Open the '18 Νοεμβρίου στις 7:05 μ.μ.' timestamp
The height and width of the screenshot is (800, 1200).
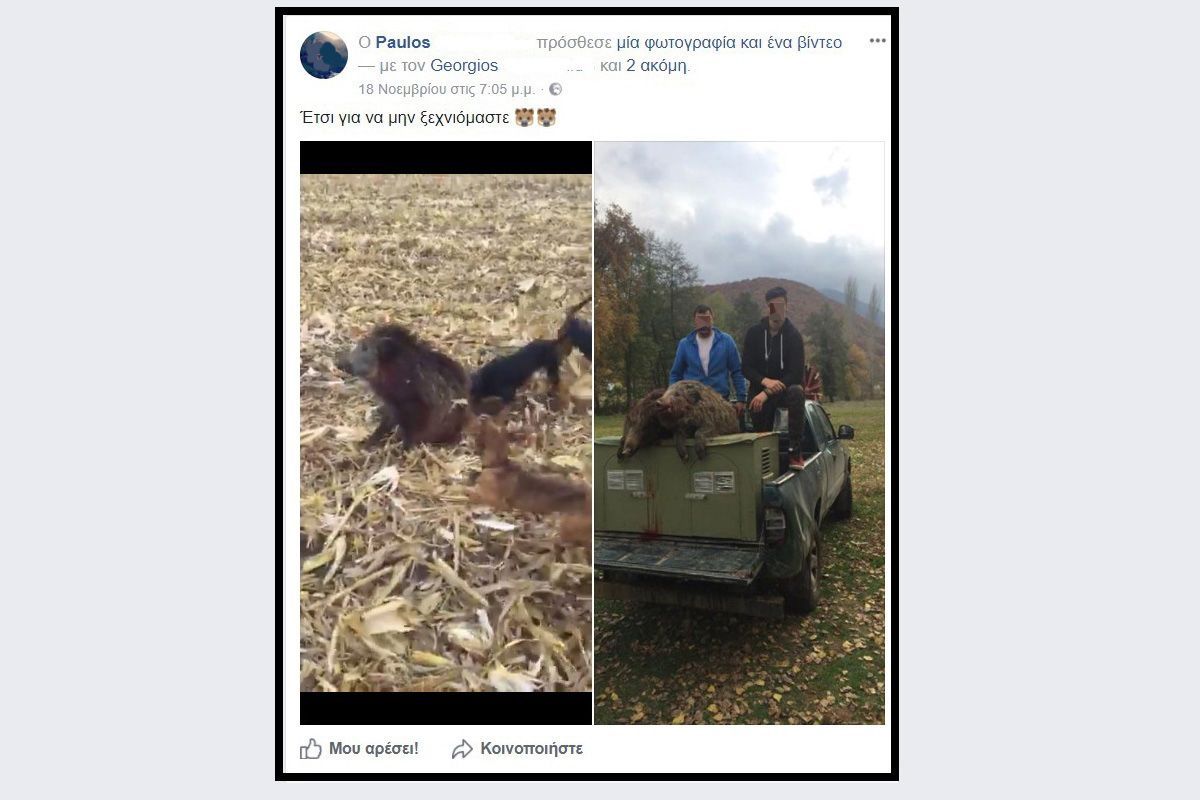447,89
